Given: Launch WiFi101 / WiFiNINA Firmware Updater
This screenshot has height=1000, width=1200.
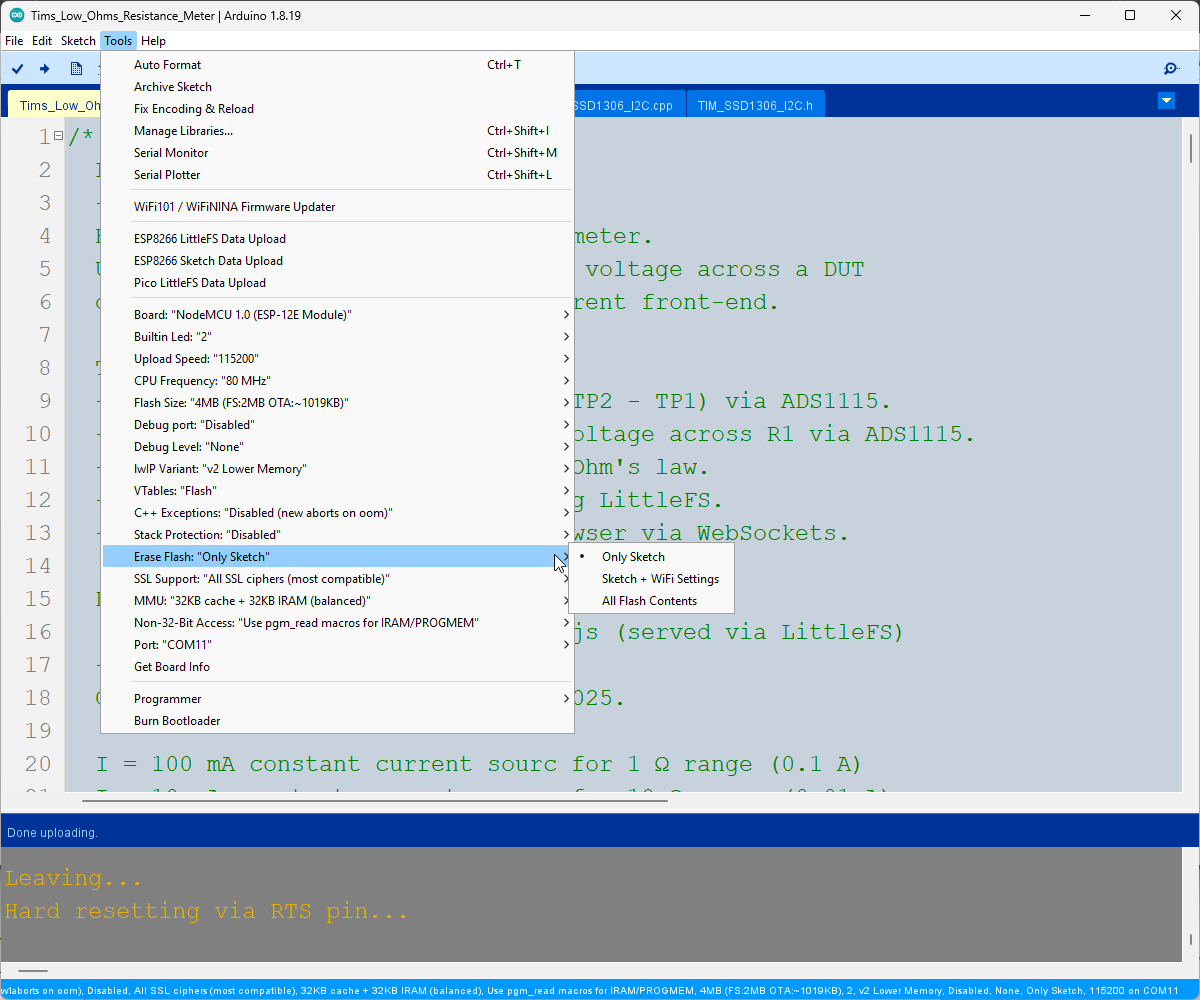Looking at the screenshot, I should 338,207.
